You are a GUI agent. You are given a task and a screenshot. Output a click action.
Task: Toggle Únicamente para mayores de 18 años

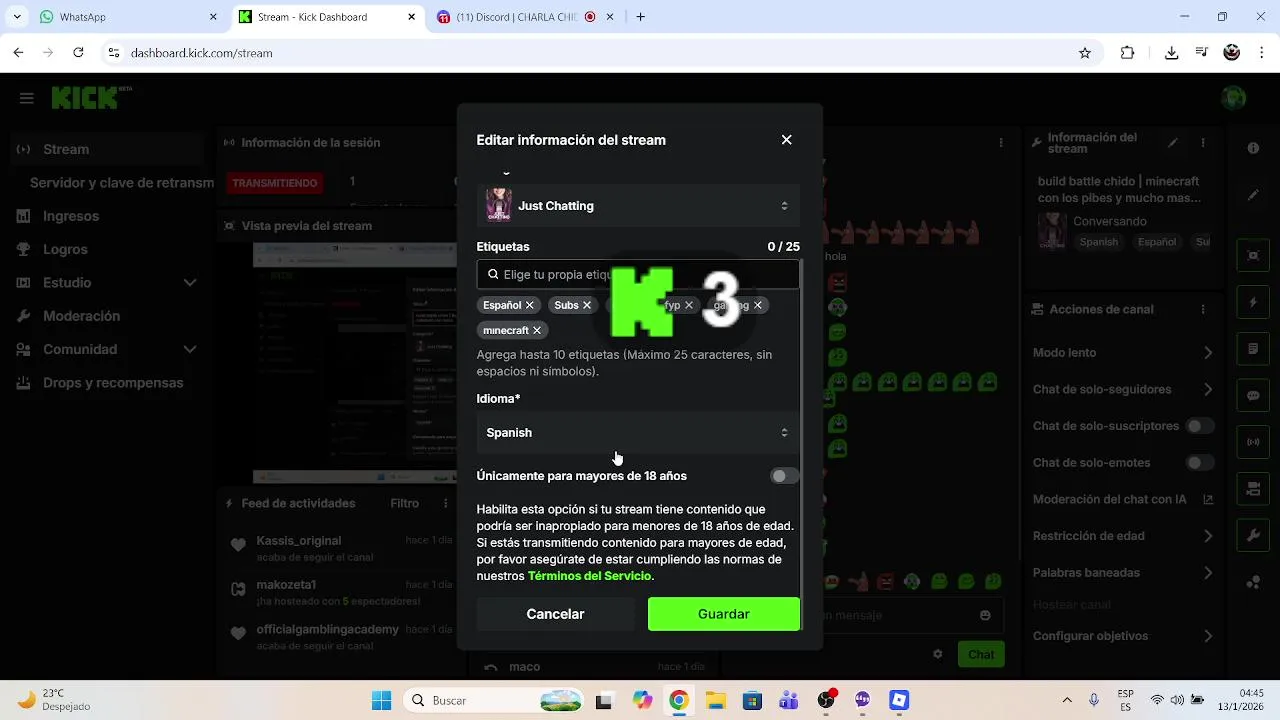[x=784, y=476]
